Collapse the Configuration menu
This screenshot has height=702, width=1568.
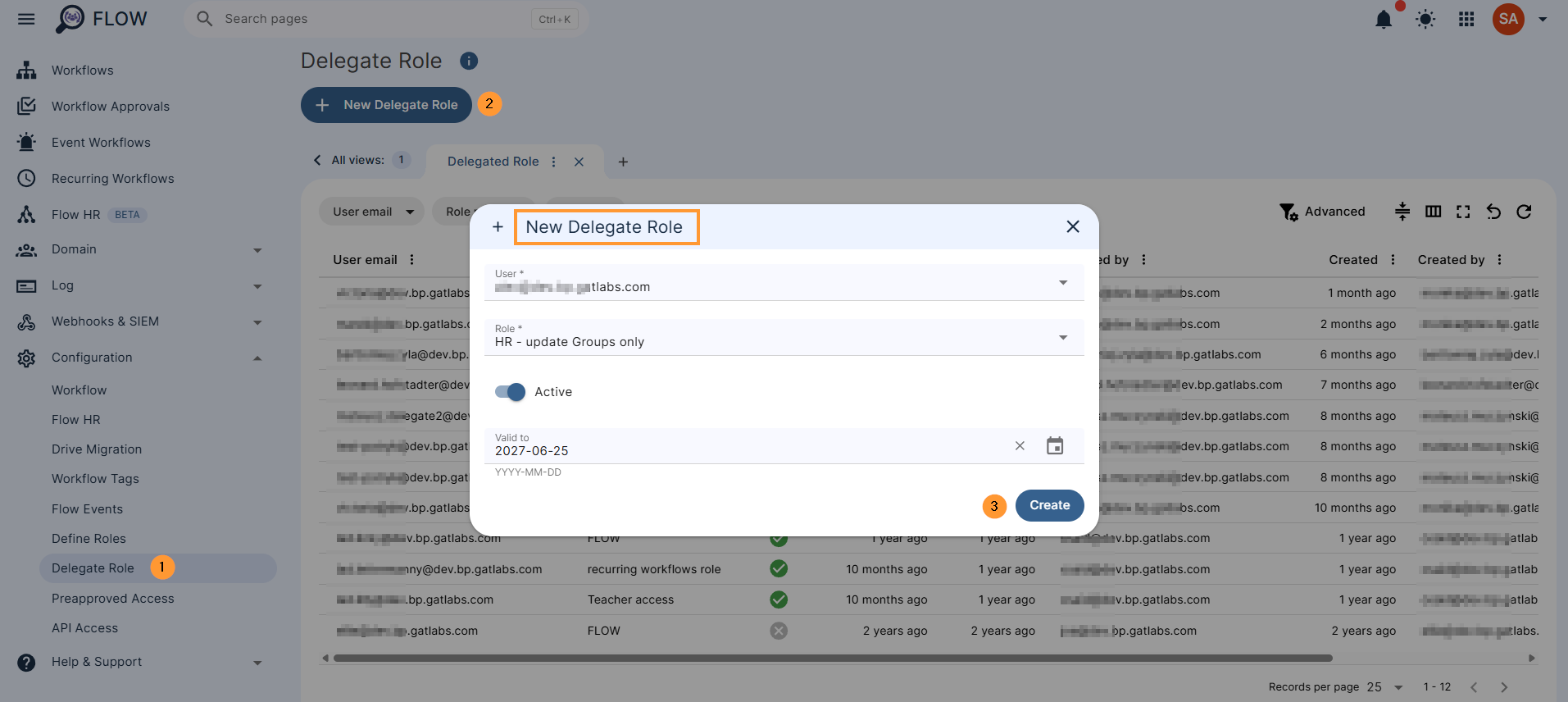[x=257, y=358]
